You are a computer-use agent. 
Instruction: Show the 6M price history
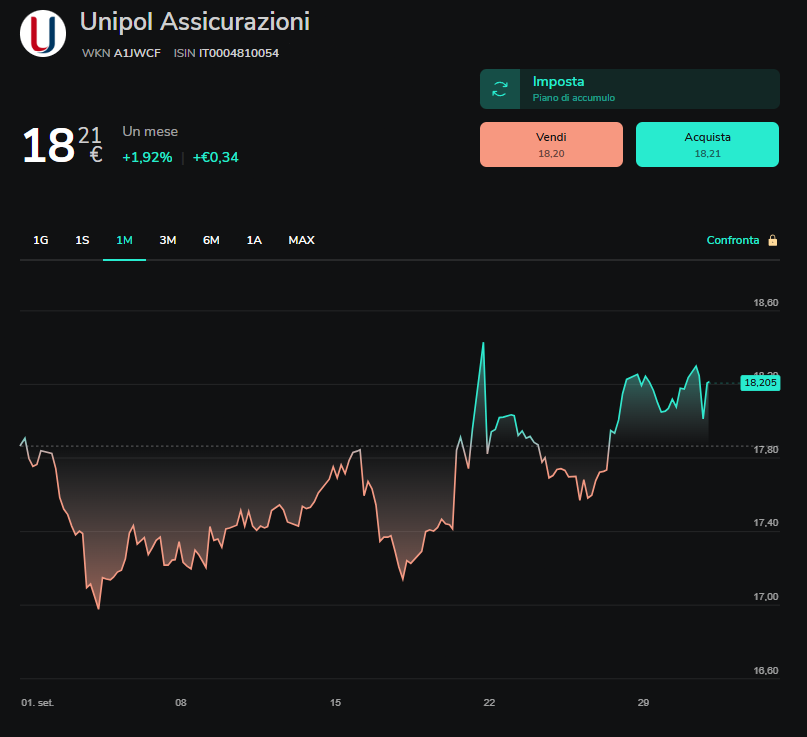[211, 240]
